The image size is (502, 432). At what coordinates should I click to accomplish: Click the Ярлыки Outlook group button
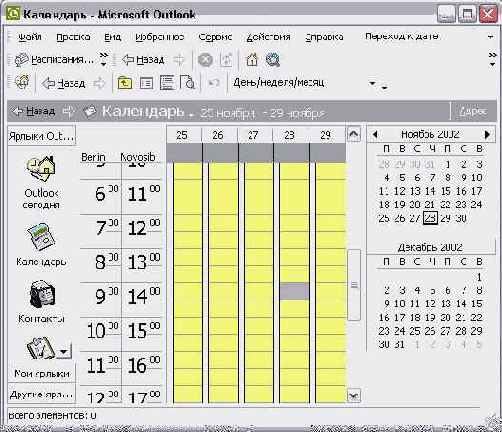pyautogui.click(x=42, y=136)
